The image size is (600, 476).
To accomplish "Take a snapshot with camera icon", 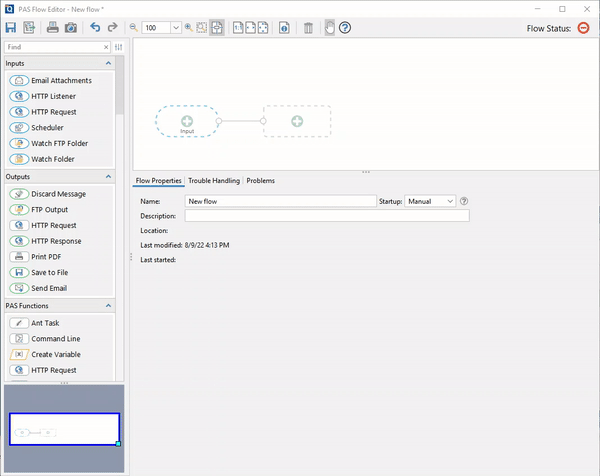I will pos(71,28).
